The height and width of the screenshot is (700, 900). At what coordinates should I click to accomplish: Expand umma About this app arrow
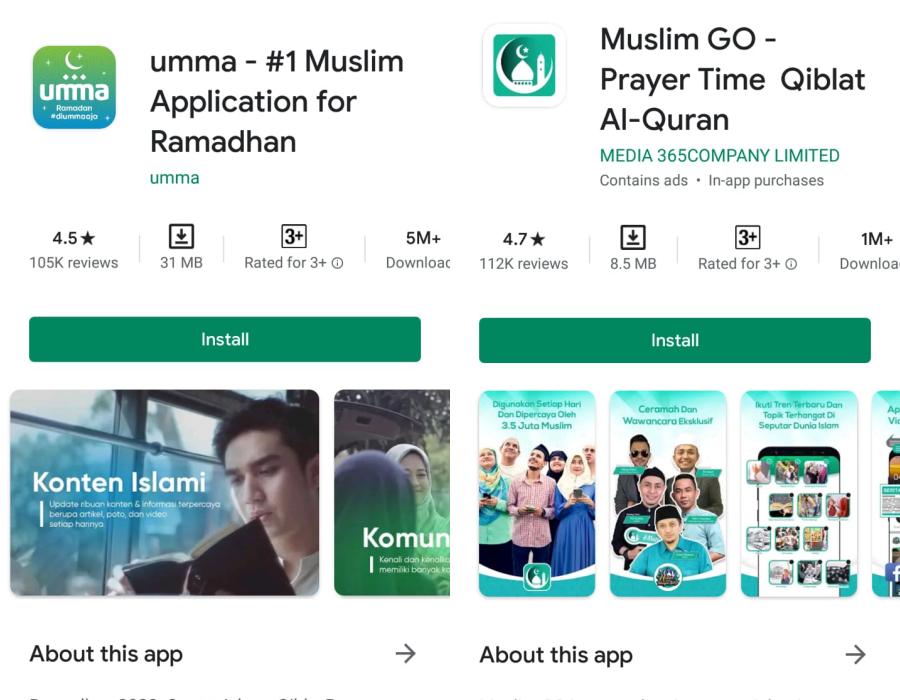405,654
